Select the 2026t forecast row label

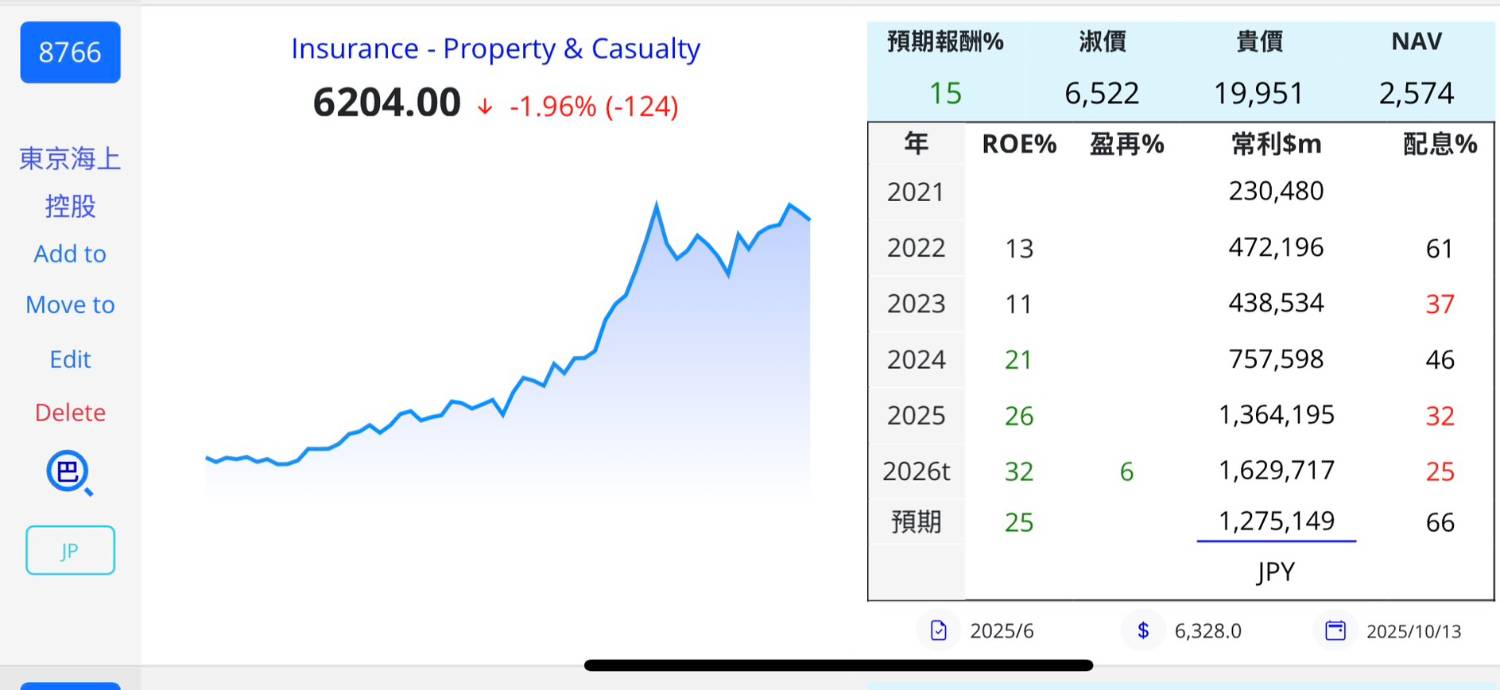point(916,471)
